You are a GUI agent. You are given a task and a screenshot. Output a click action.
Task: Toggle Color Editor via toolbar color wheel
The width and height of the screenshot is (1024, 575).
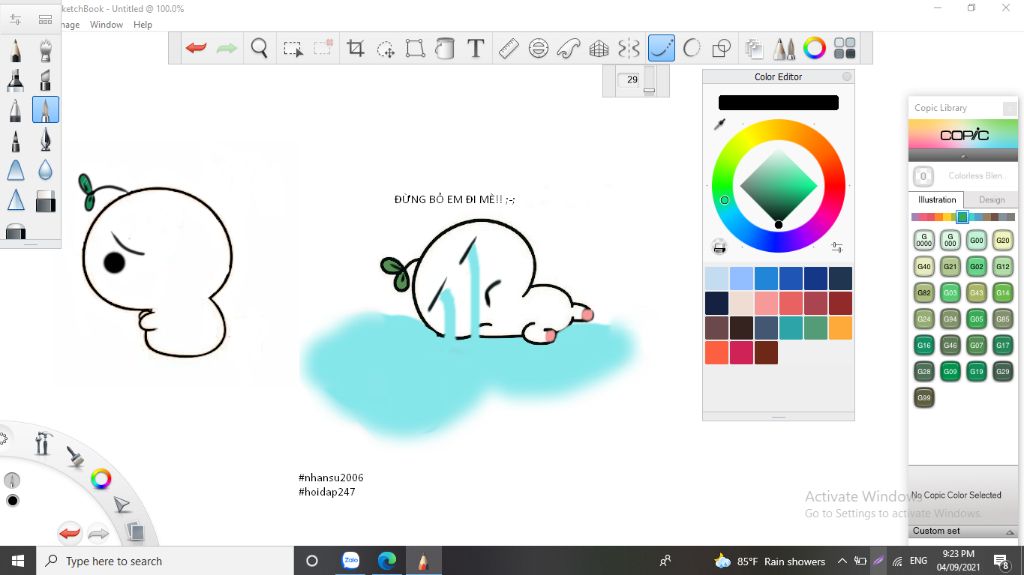[814, 48]
